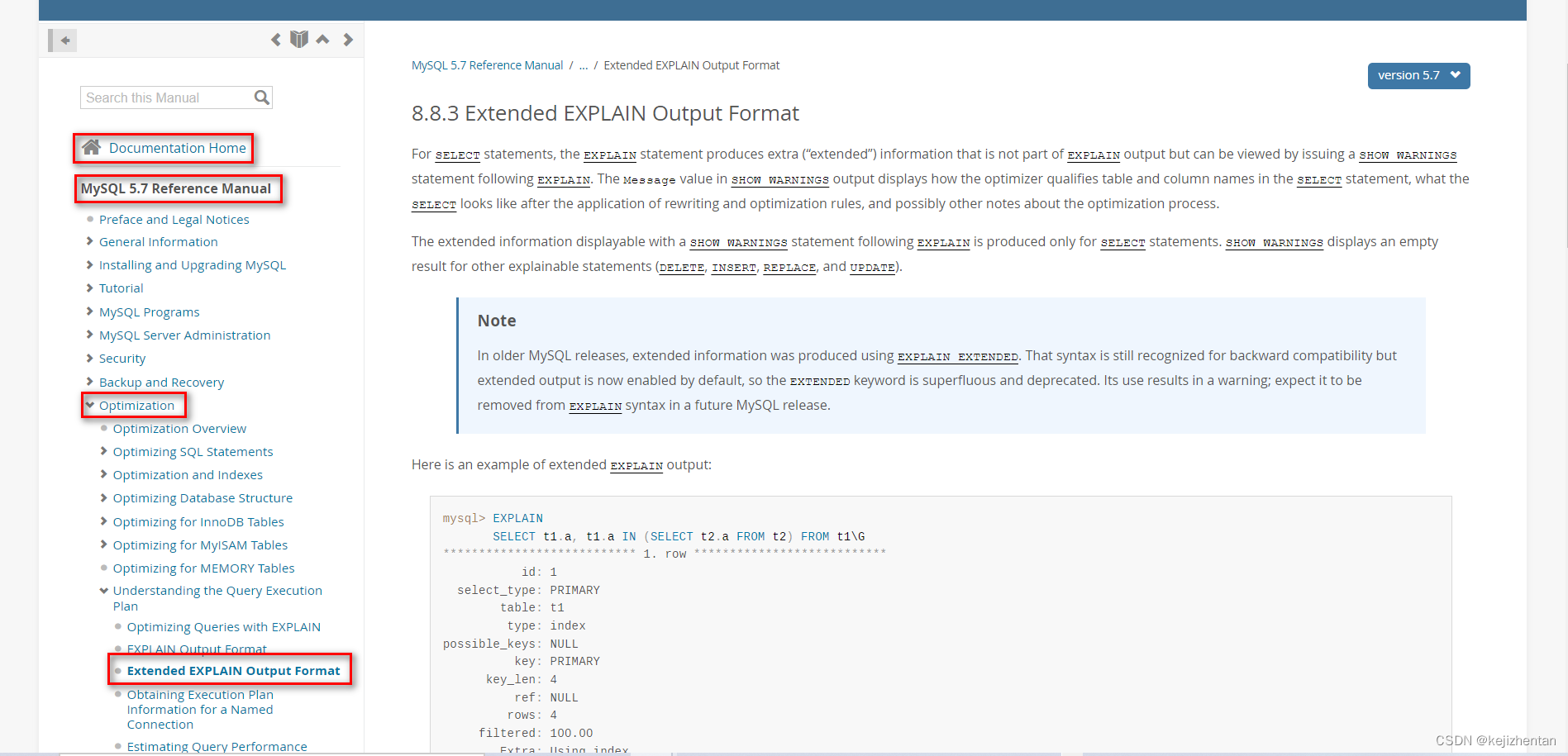
Task: Follow the INSERT statement link
Action: 734,267
